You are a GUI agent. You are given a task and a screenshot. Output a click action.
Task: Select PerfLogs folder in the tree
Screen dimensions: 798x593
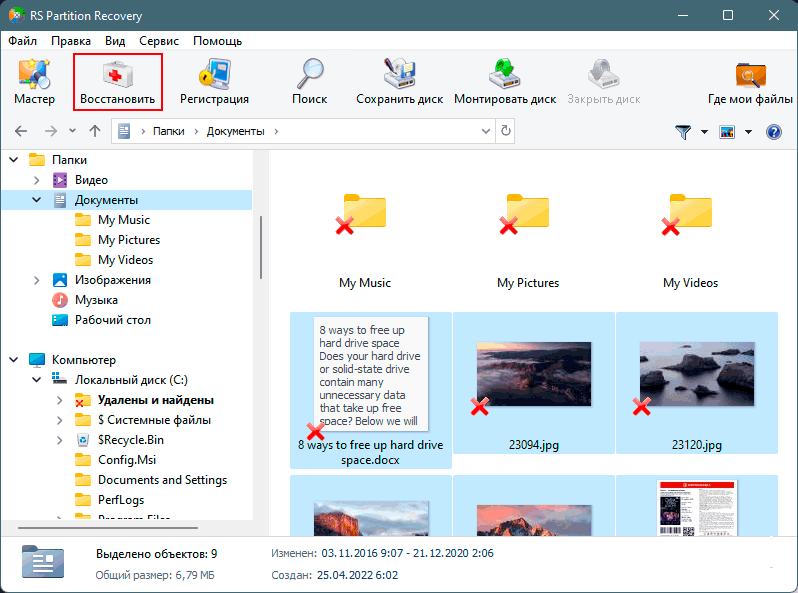point(121,500)
